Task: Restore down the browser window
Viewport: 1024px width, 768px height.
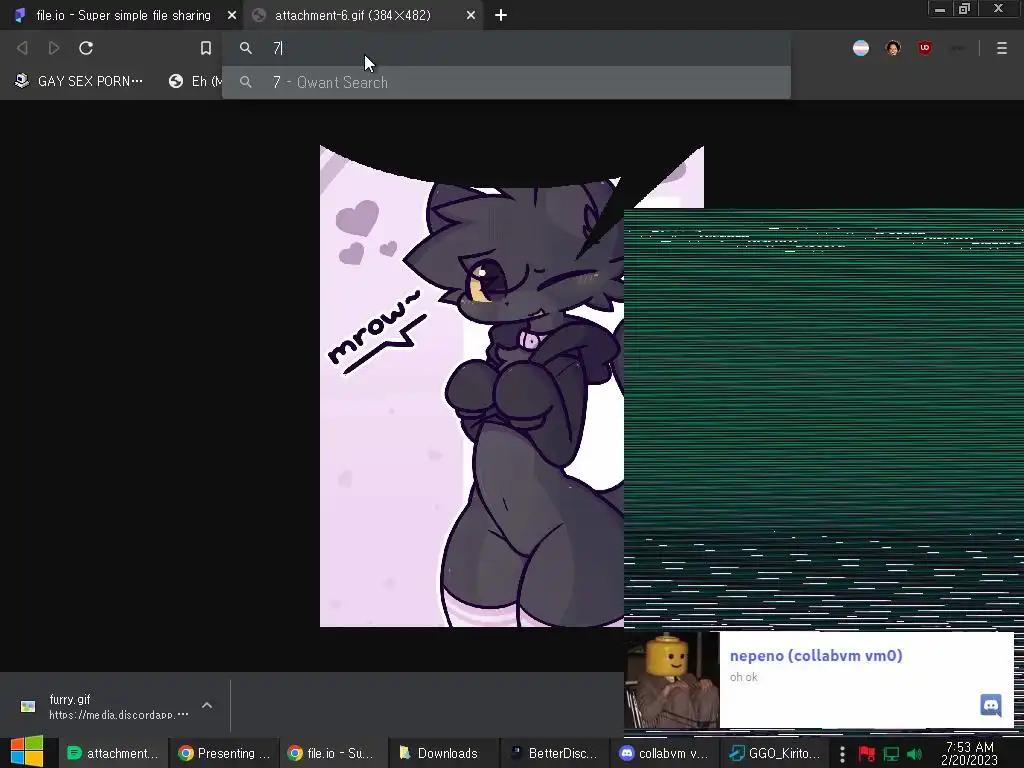Action: coord(964,8)
